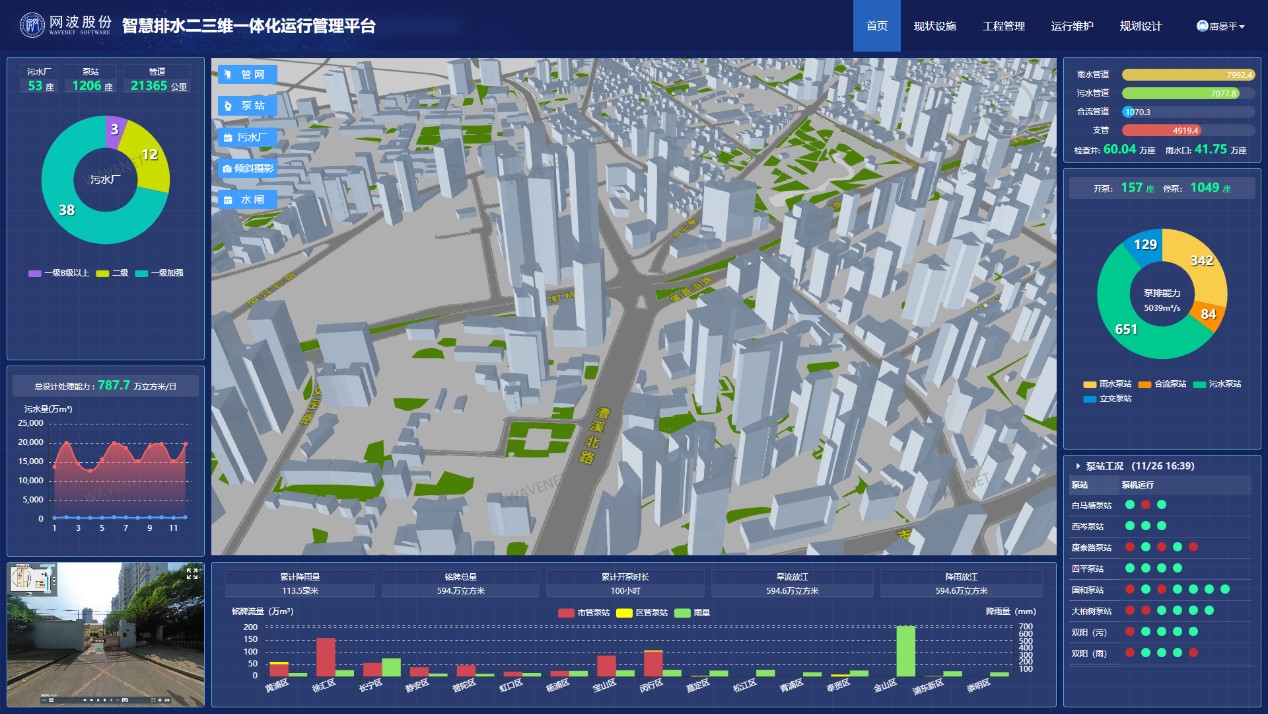1268x714 pixels.
Task: Click 泵站 count value 1206
Action: pyautogui.click(x=86, y=86)
